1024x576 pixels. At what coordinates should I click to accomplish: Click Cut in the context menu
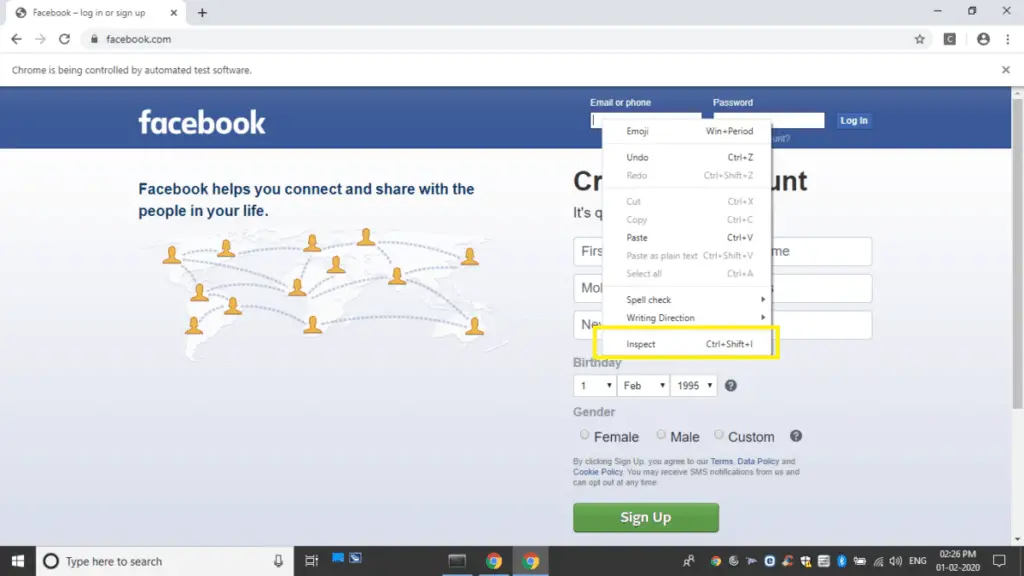pos(687,202)
